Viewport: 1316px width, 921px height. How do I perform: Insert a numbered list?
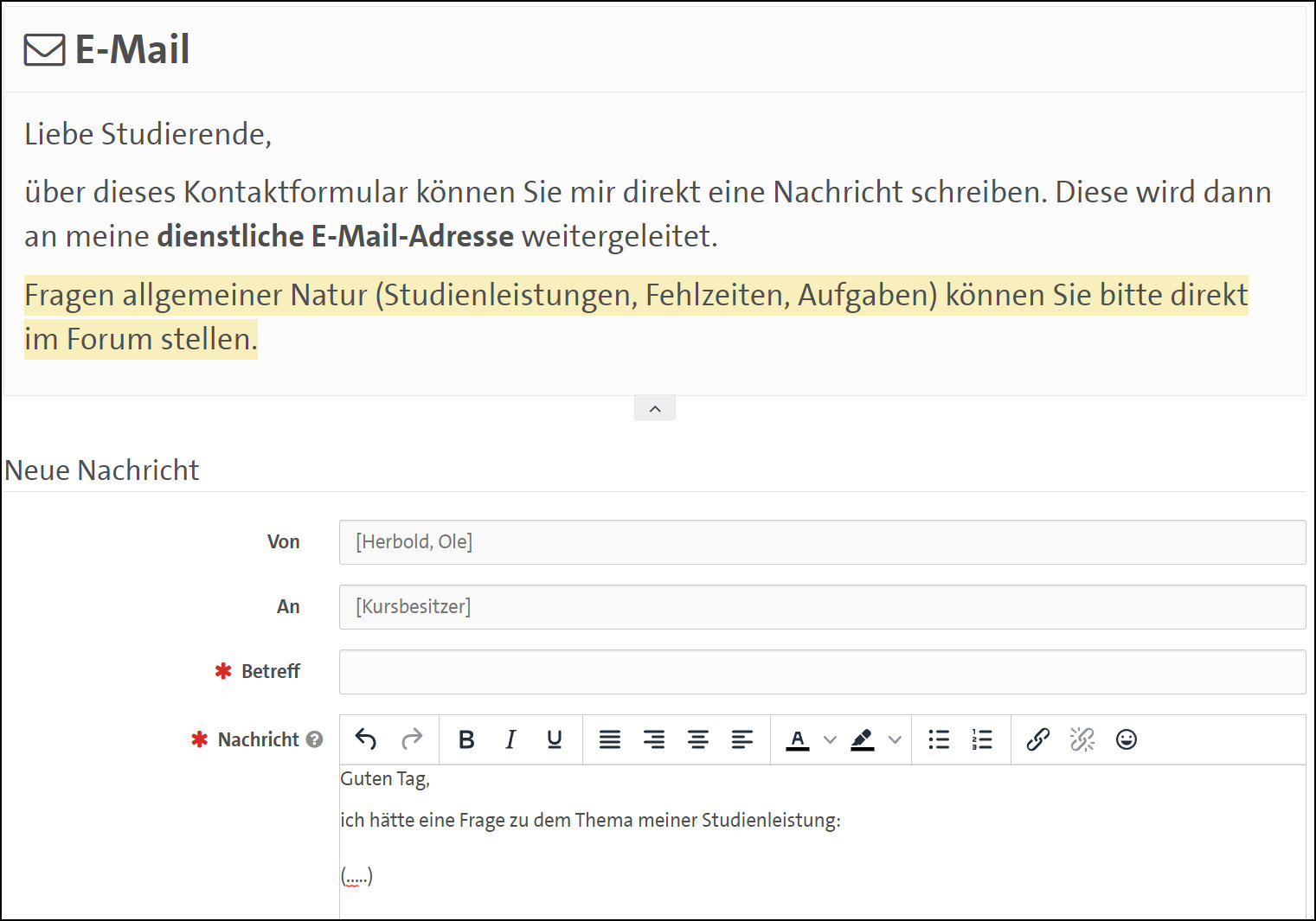point(982,739)
